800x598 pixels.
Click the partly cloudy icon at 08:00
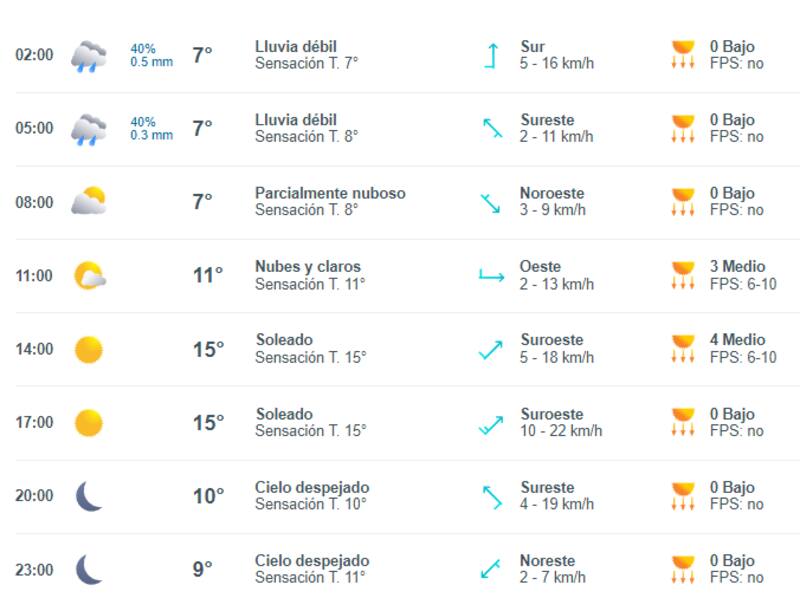pos(88,202)
